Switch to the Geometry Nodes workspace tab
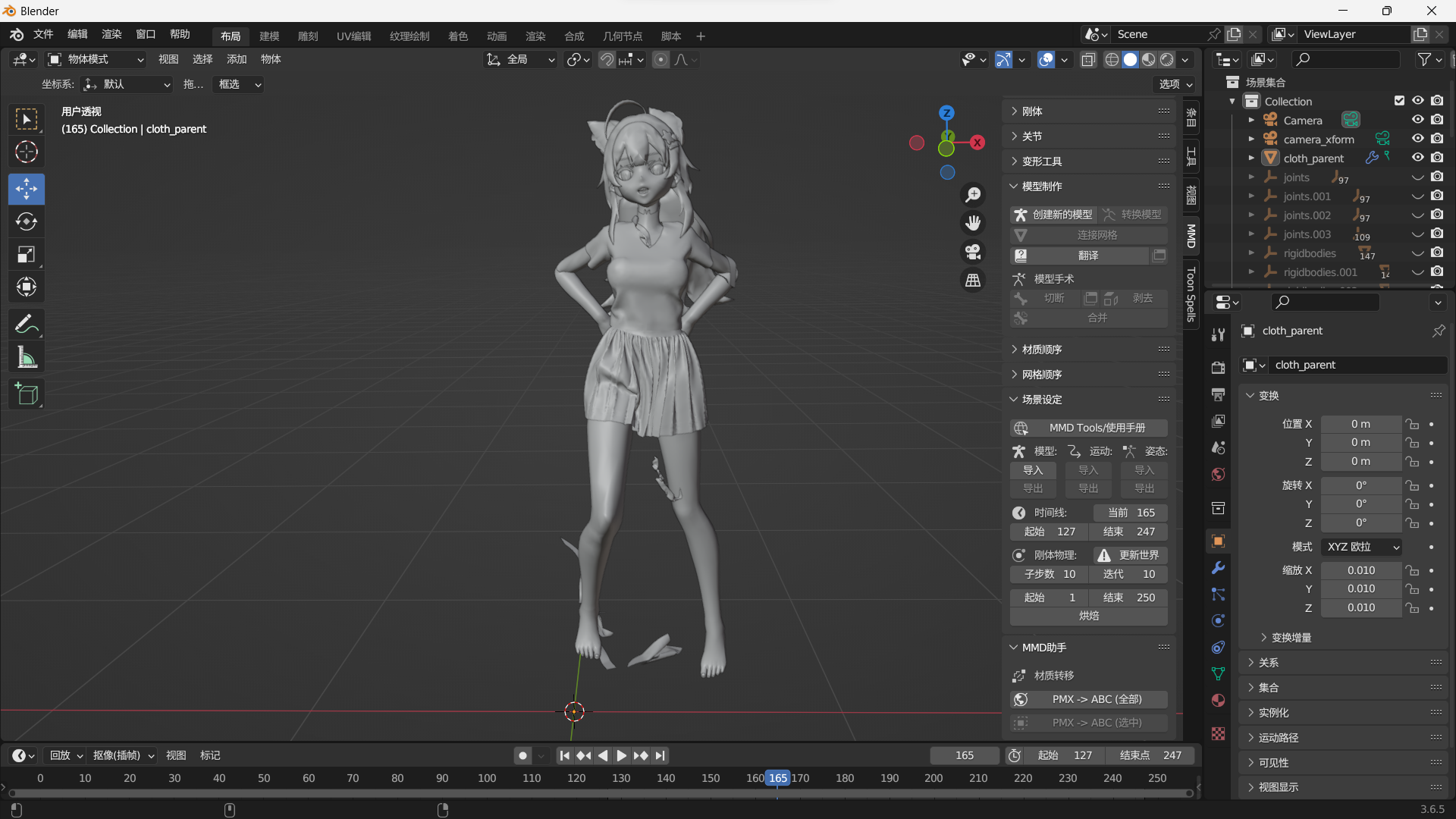Screen dimensions: 1456x819 coord(623,36)
